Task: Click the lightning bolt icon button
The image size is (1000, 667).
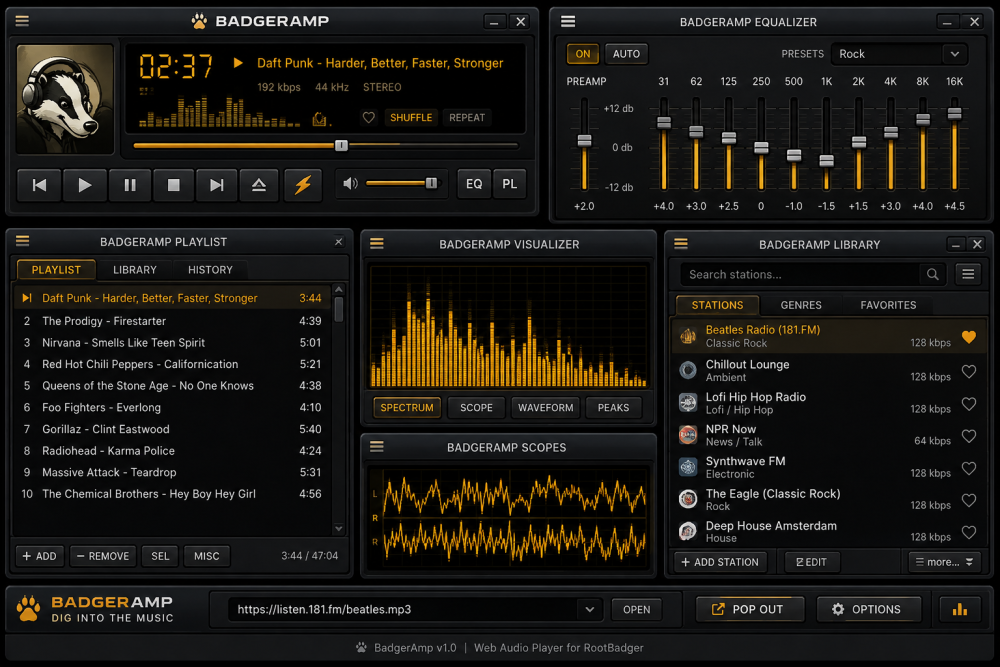Action: 303,185
